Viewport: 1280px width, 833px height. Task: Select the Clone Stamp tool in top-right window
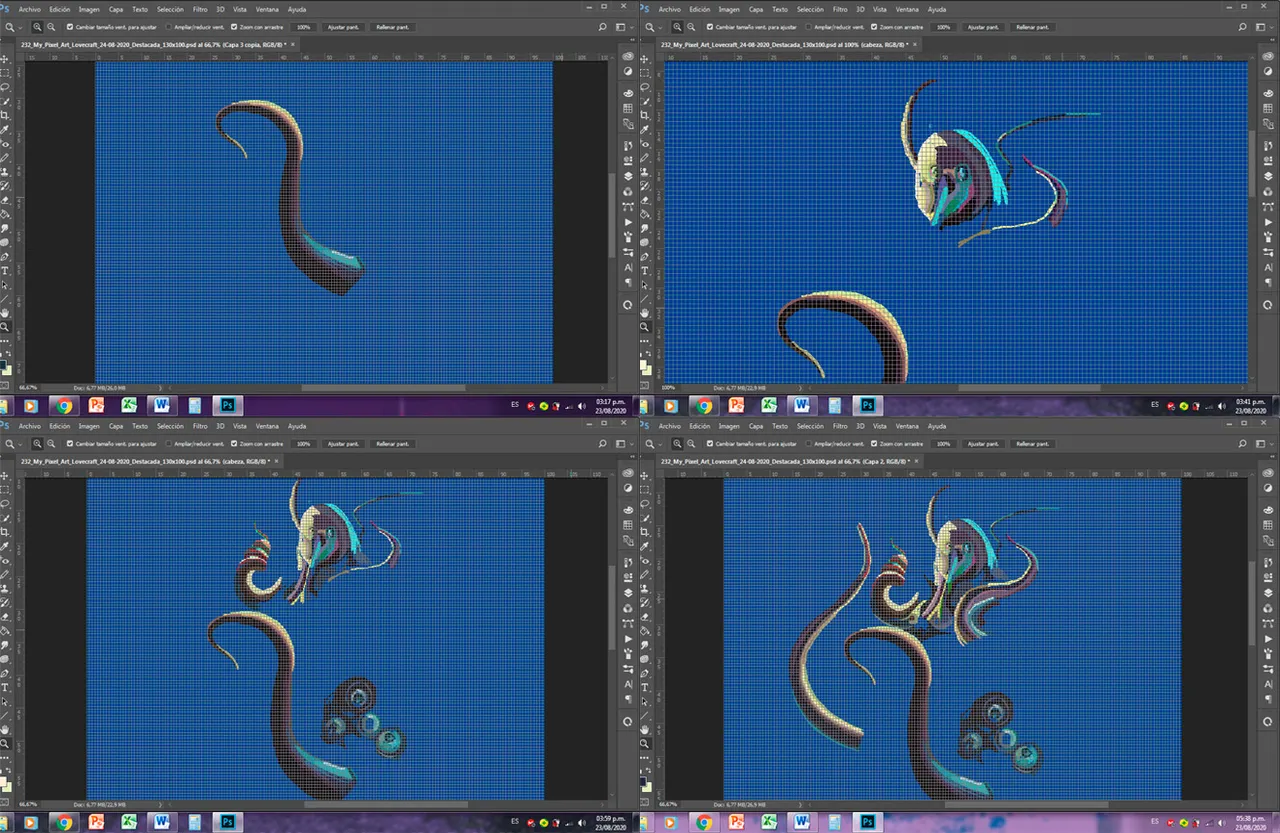645,171
